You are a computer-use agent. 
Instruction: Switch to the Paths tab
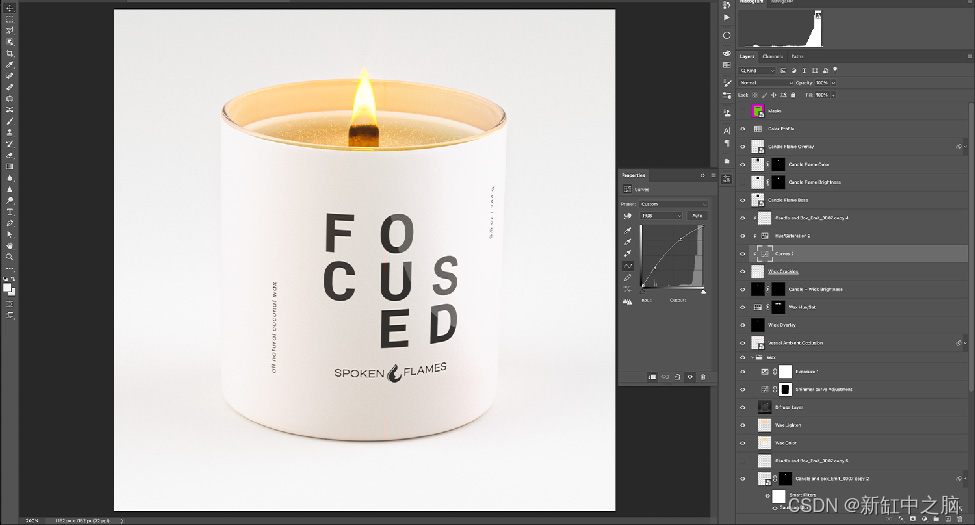pos(797,57)
